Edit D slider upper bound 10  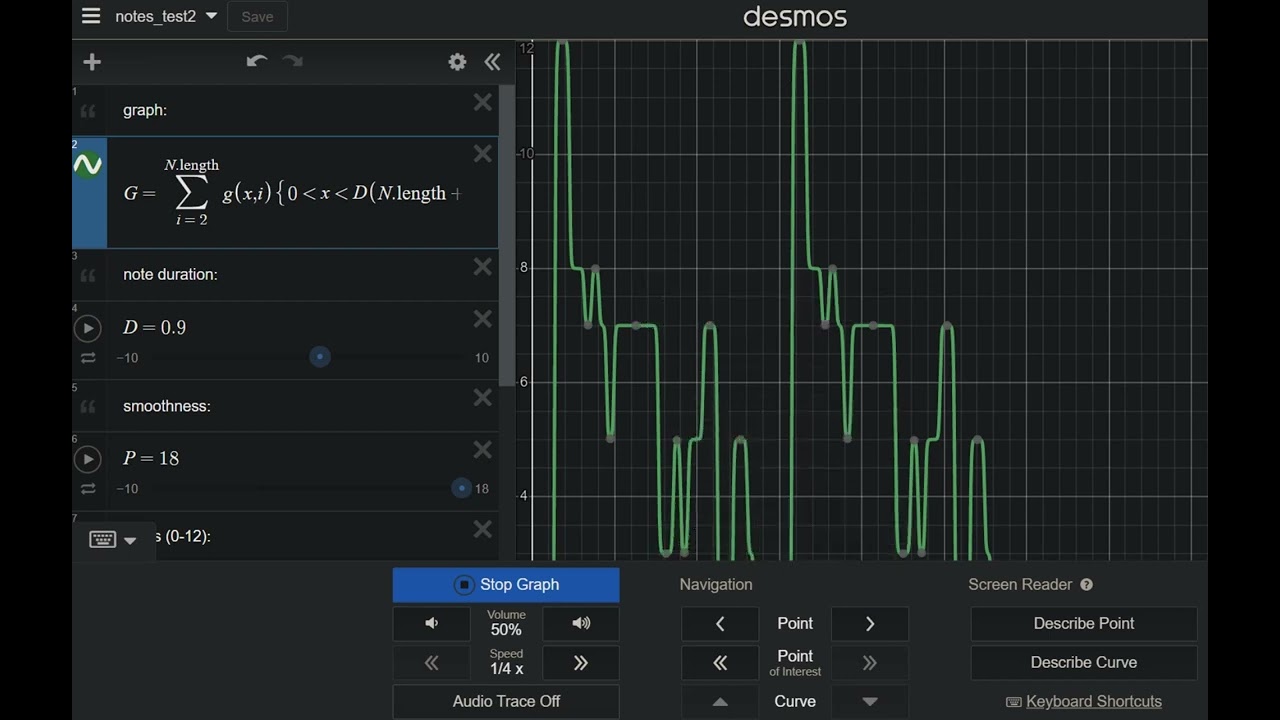(x=481, y=358)
